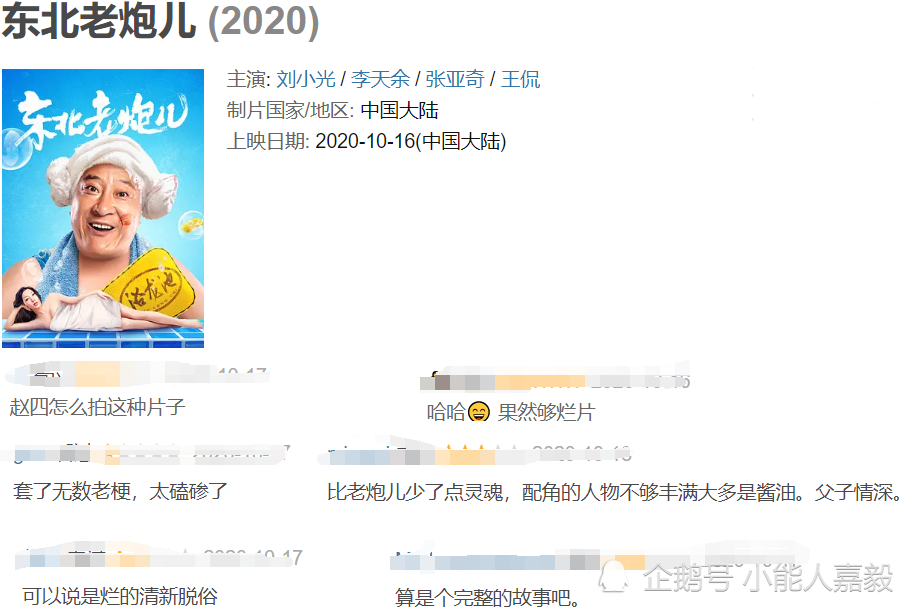Select the comment starting 比老炮儿少了点灵魂
This screenshot has height=609, width=913.
pyautogui.click(x=614, y=493)
